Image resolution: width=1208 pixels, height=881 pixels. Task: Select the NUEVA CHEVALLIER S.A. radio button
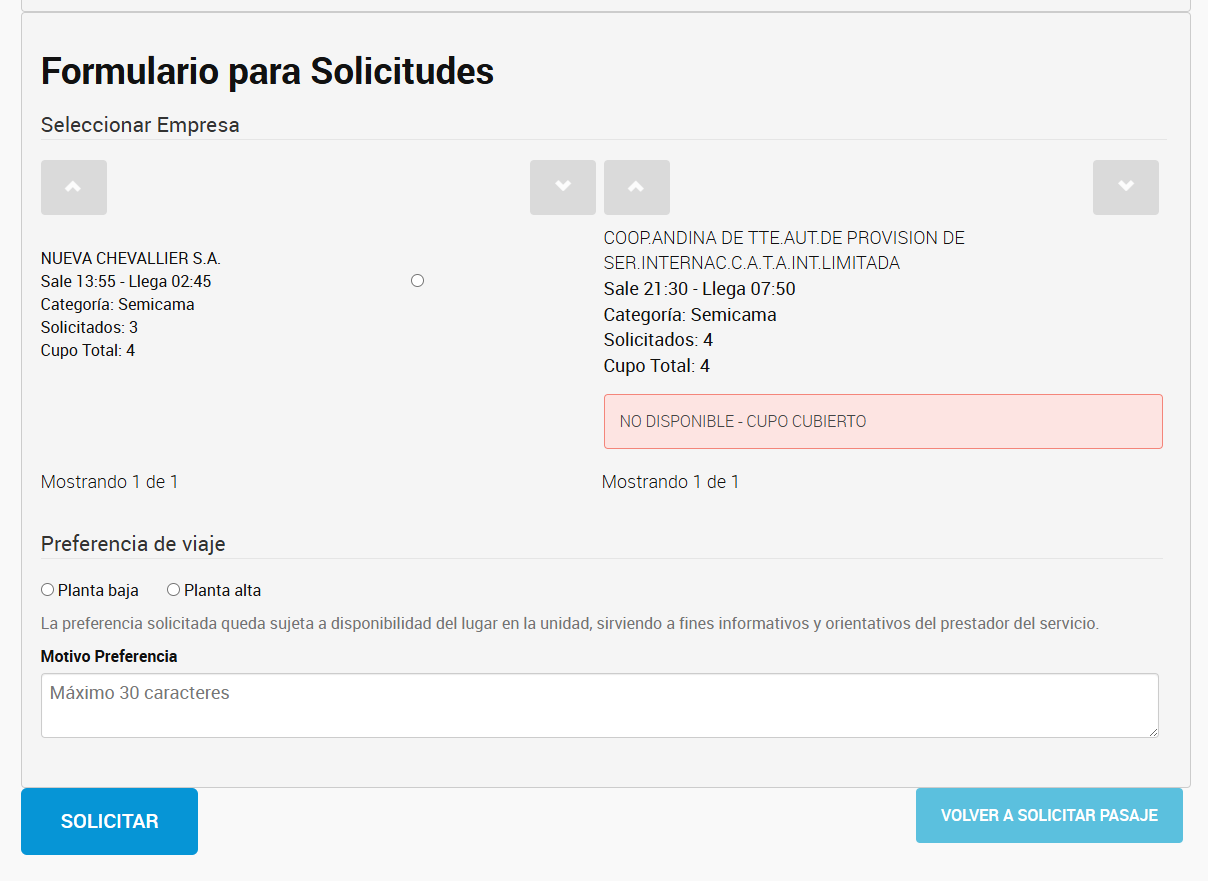417,280
